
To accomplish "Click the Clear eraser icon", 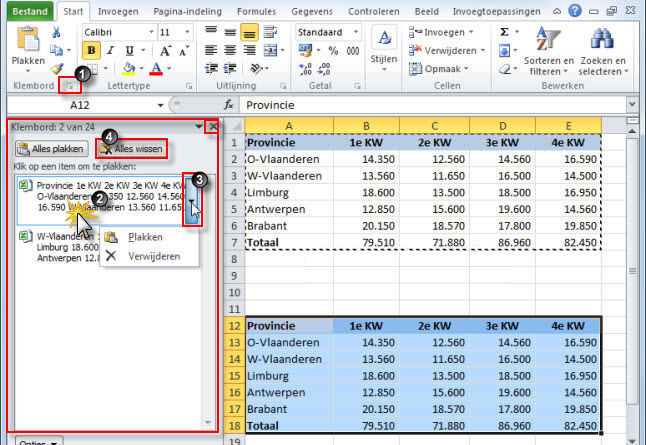I will (504, 69).
